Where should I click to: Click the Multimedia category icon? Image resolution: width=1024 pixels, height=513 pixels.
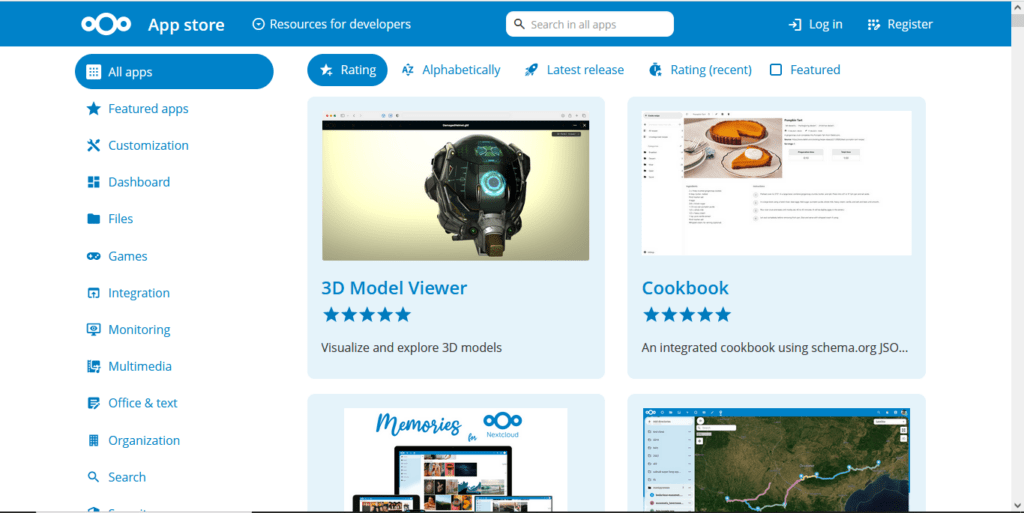click(x=93, y=367)
